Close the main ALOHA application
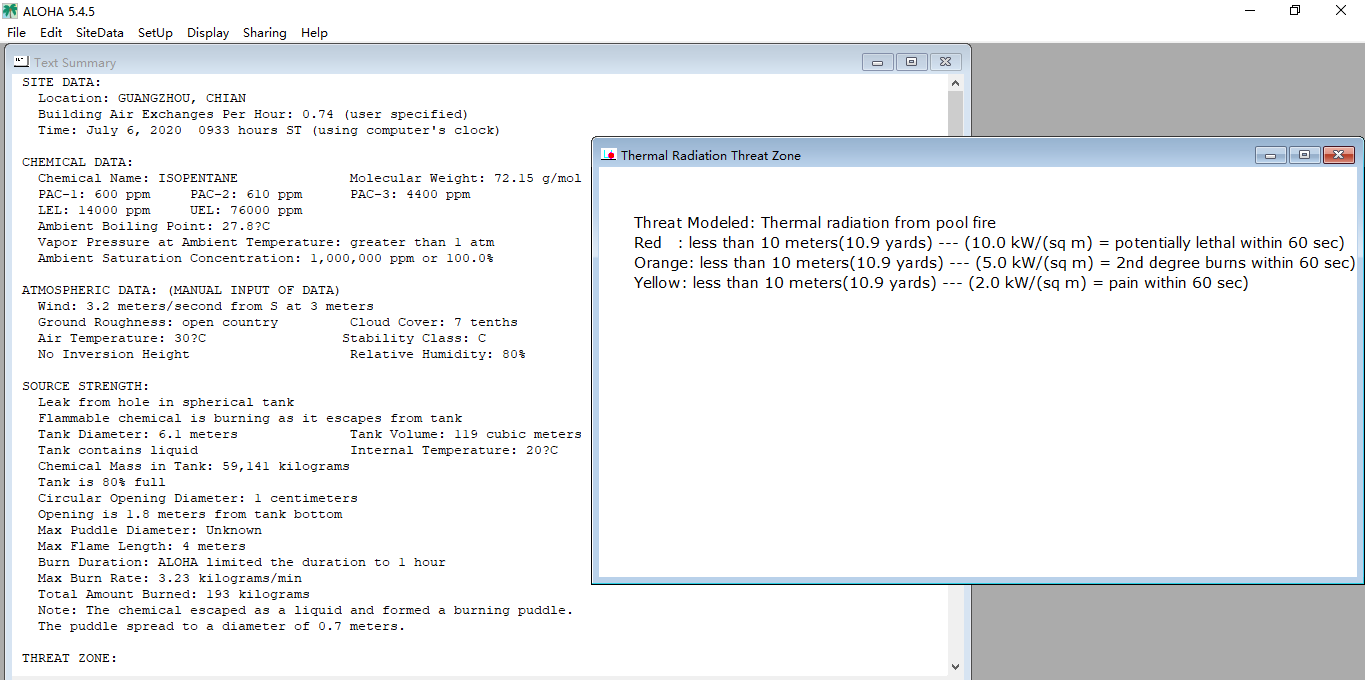The height and width of the screenshot is (680, 1365). pos(1341,11)
